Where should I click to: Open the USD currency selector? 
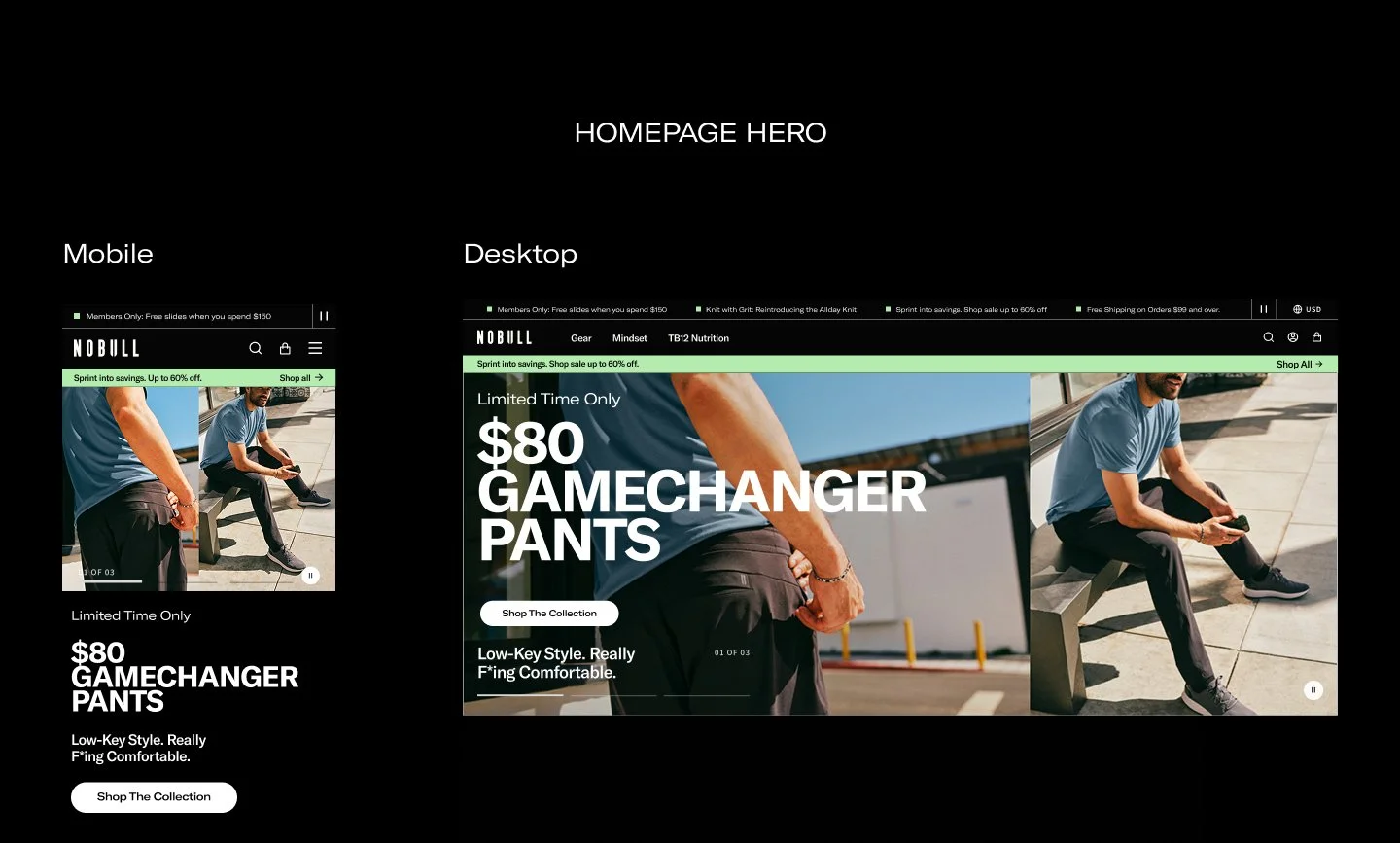click(1307, 309)
